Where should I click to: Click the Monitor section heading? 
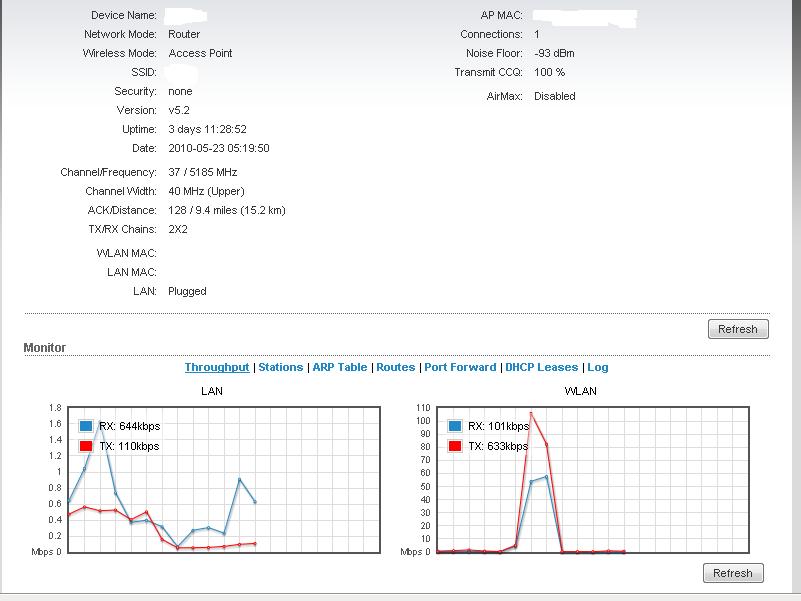(45, 348)
